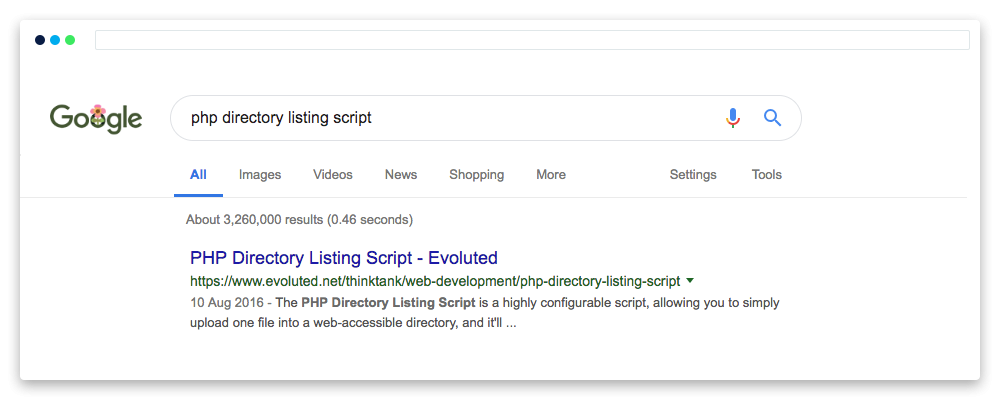Show Shopping results tab
1000x400 pixels.
[x=476, y=175]
